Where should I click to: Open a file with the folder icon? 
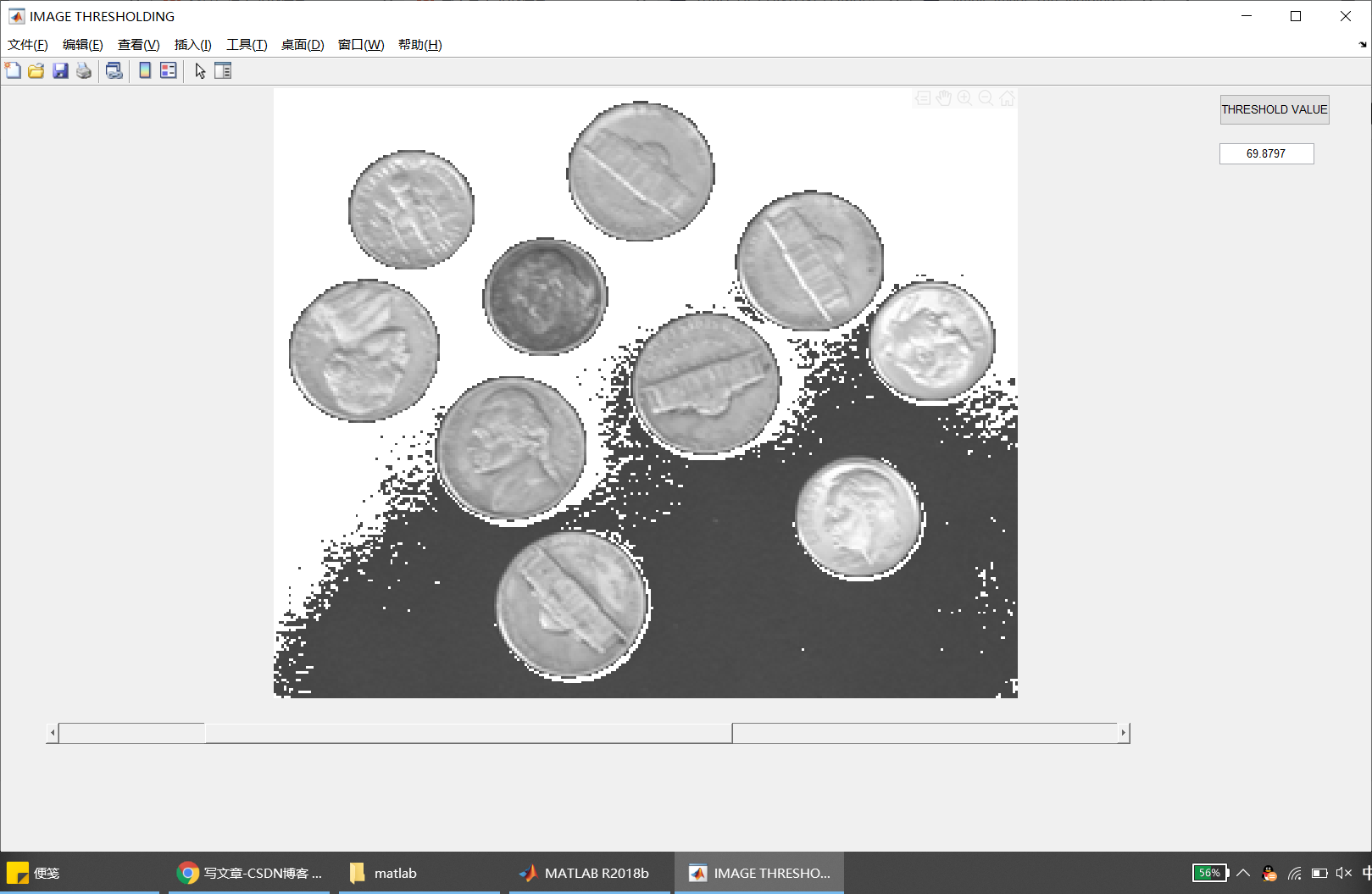[x=36, y=70]
